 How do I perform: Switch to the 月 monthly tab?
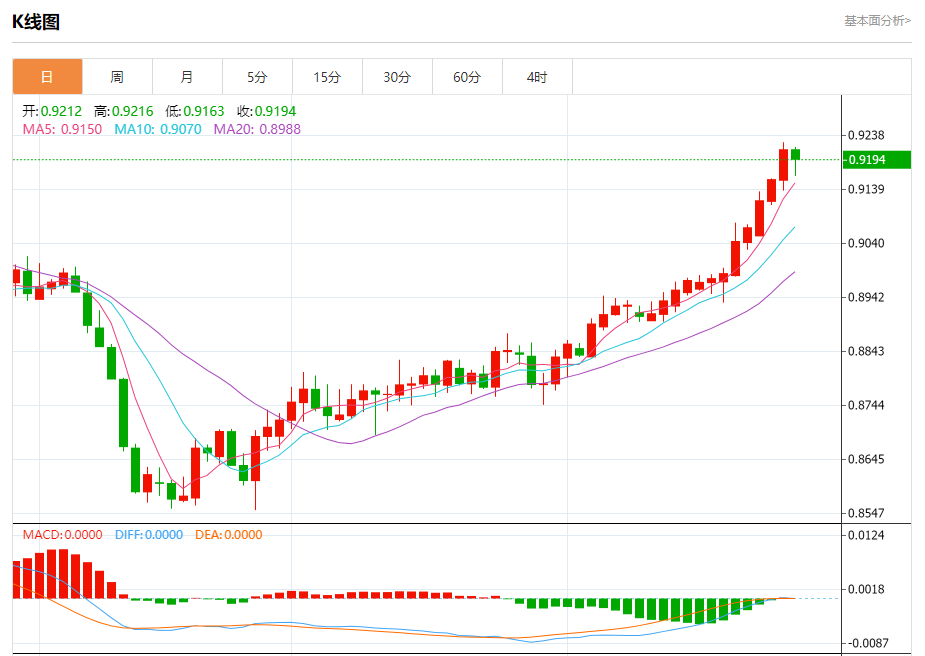tap(187, 77)
